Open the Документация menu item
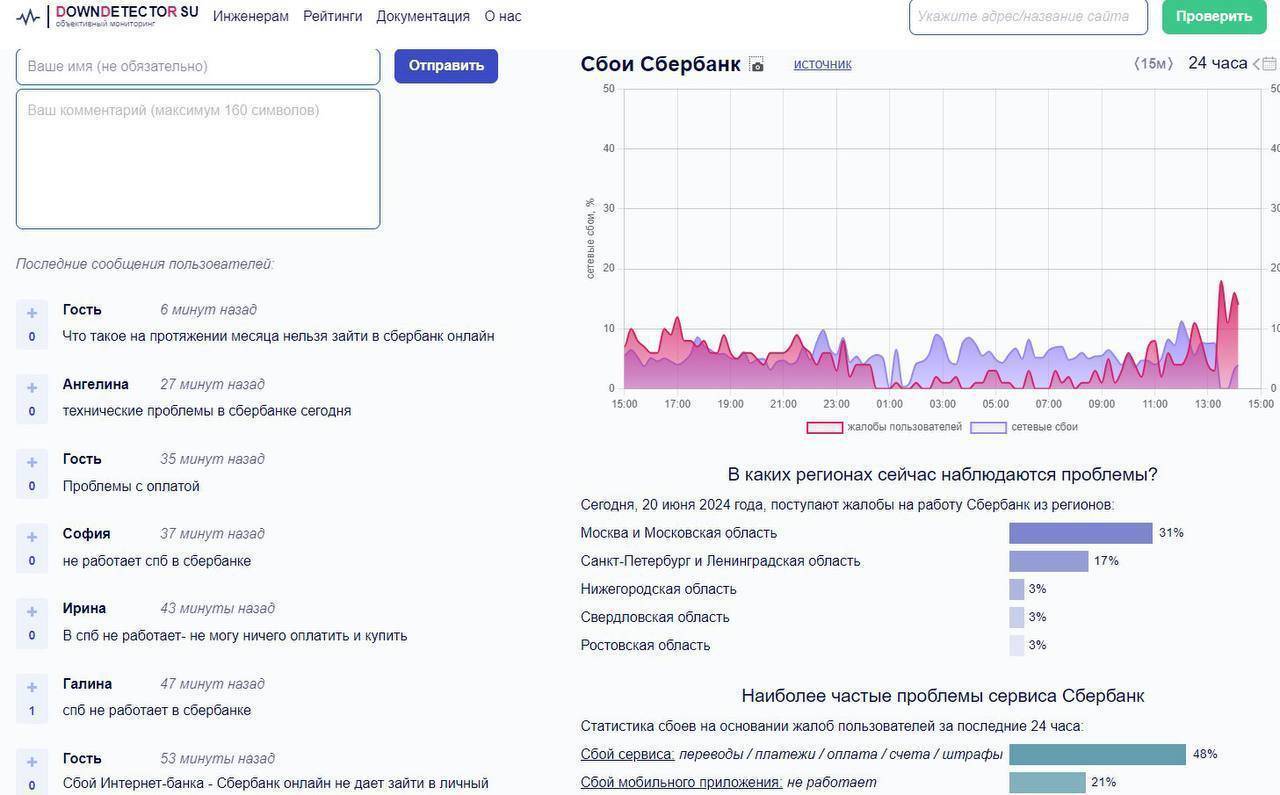Viewport: 1280px width, 795px height. click(423, 16)
